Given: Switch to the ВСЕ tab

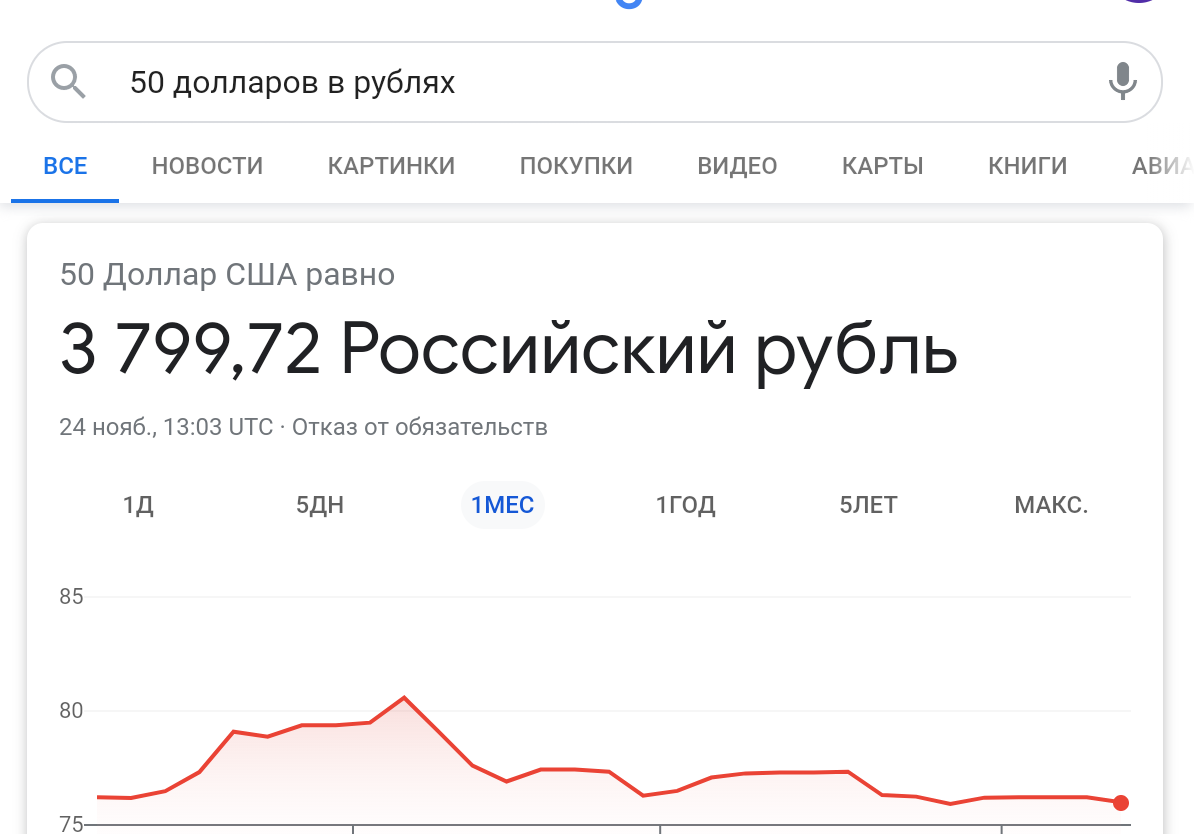Looking at the screenshot, I should coord(65,166).
